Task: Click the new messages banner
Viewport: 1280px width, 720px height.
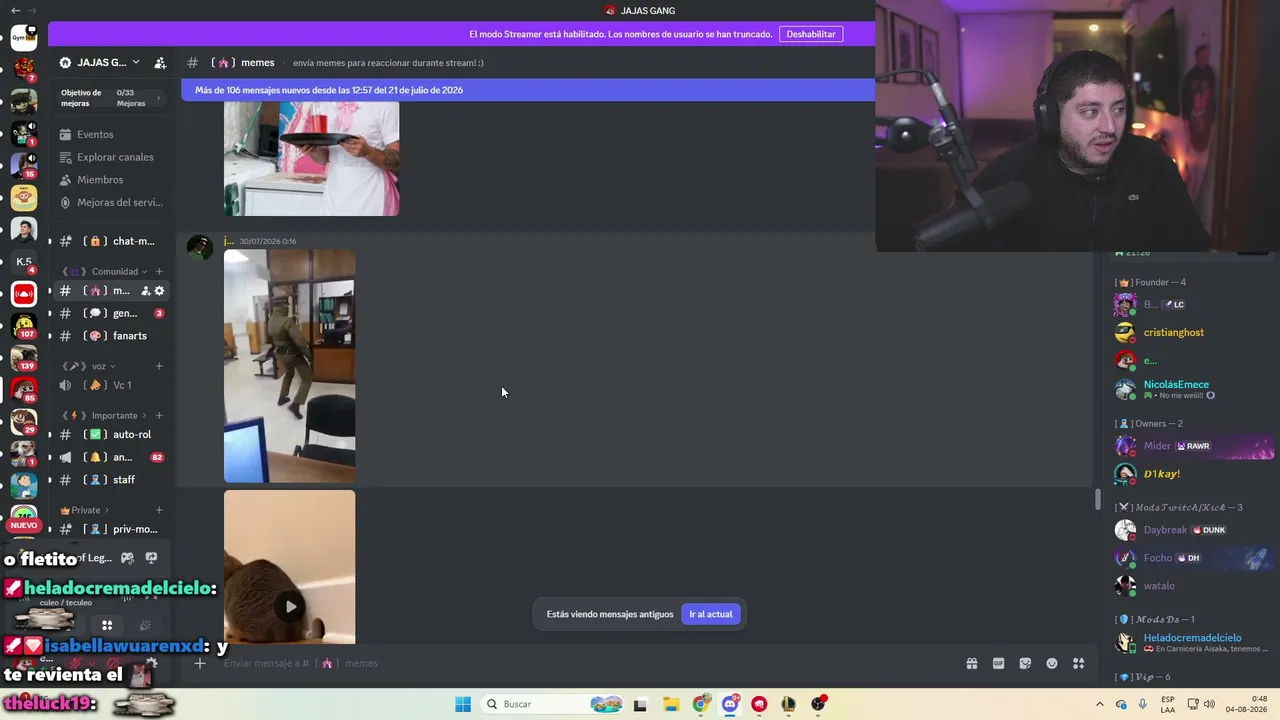Action: tap(528, 90)
